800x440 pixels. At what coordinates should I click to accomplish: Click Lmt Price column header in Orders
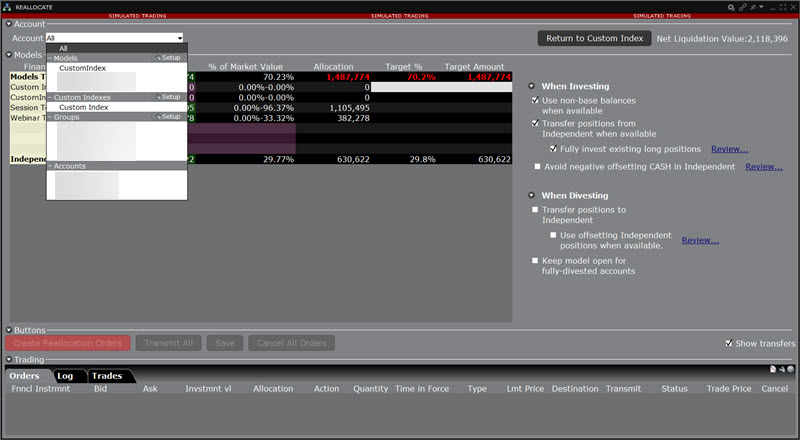pyautogui.click(x=525, y=388)
